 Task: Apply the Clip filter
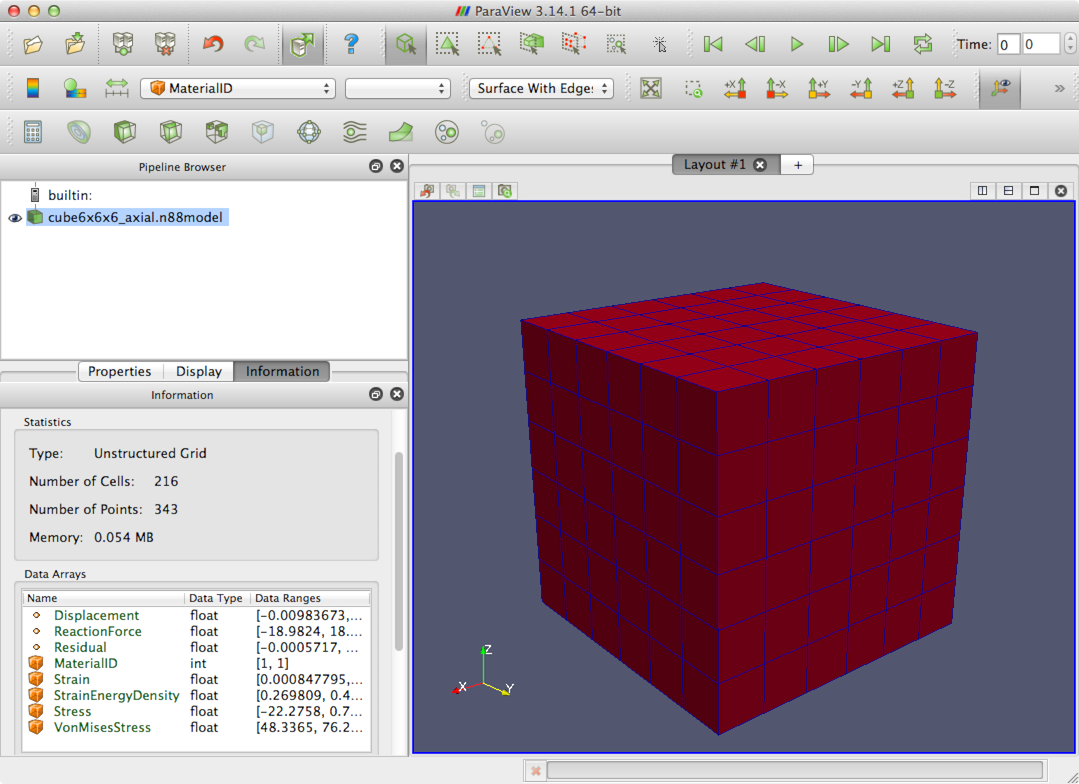[x=125, y=131]
